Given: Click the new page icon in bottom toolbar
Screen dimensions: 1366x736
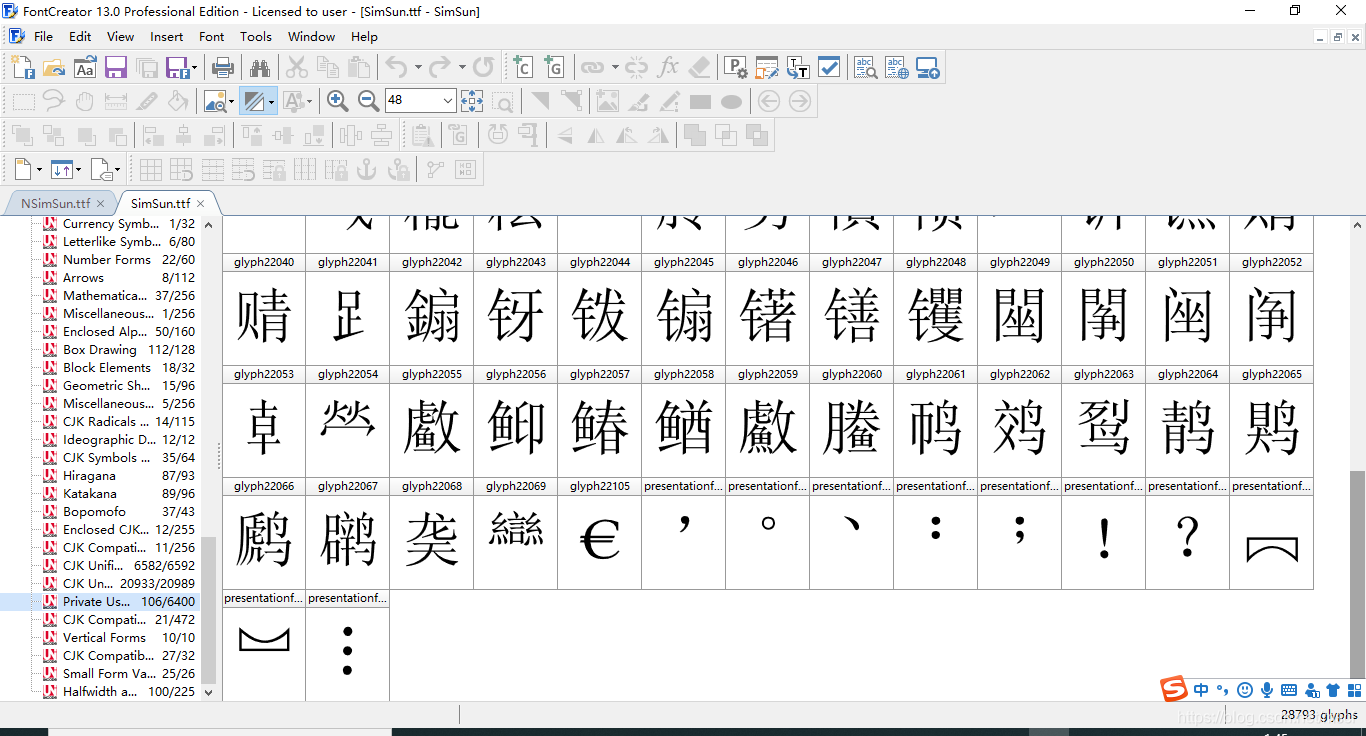Looking at the screenshot, I should [x=22, y=169].
